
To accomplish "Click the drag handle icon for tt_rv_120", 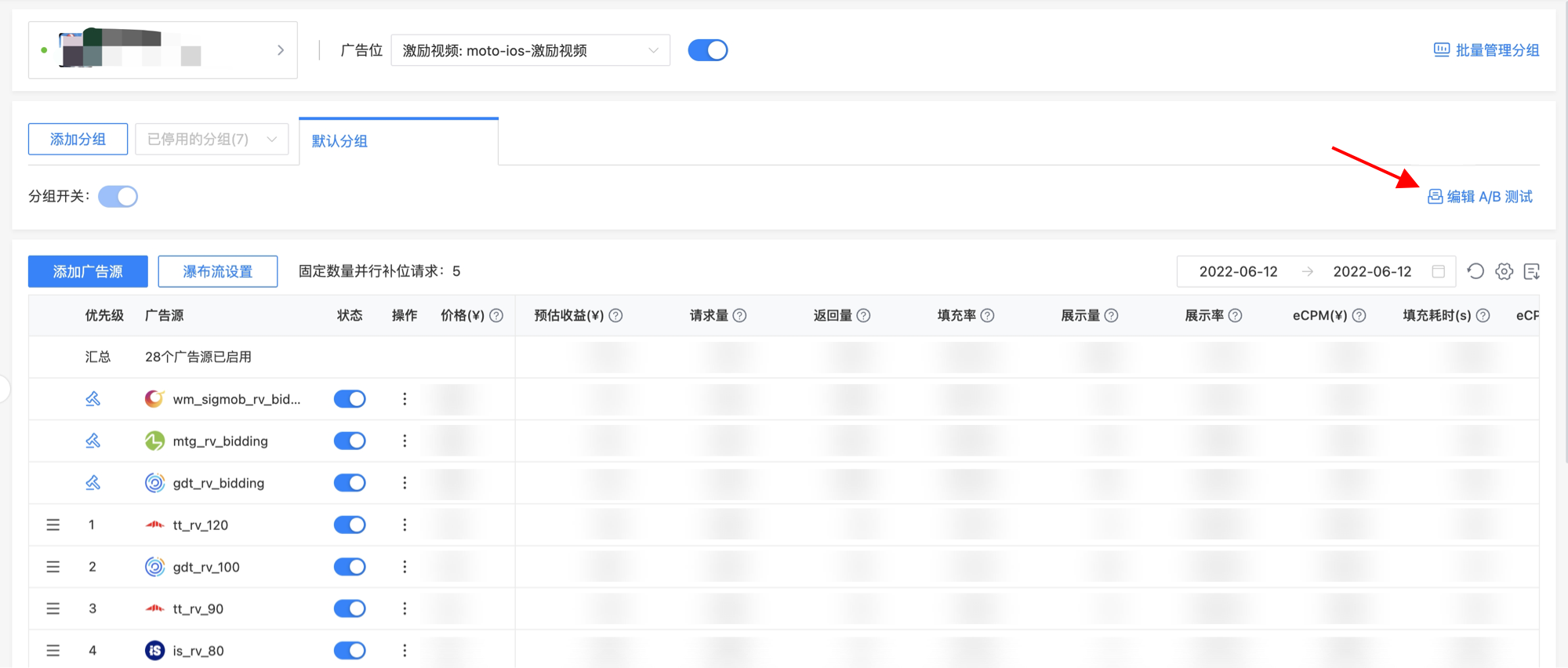I will tap(53, 525).
